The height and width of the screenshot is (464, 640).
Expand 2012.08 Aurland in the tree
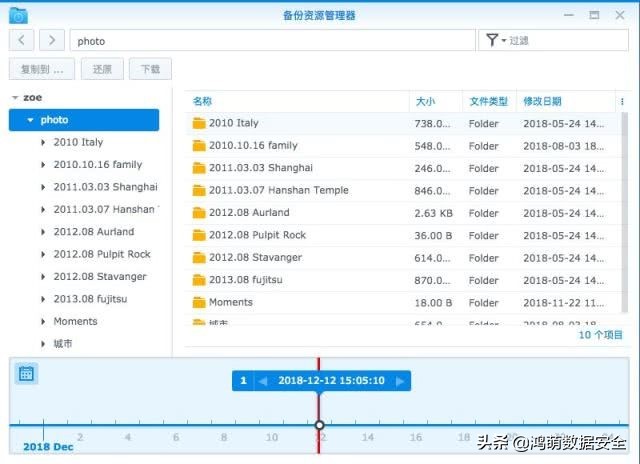pyautogui.click(x=43, y=232)
